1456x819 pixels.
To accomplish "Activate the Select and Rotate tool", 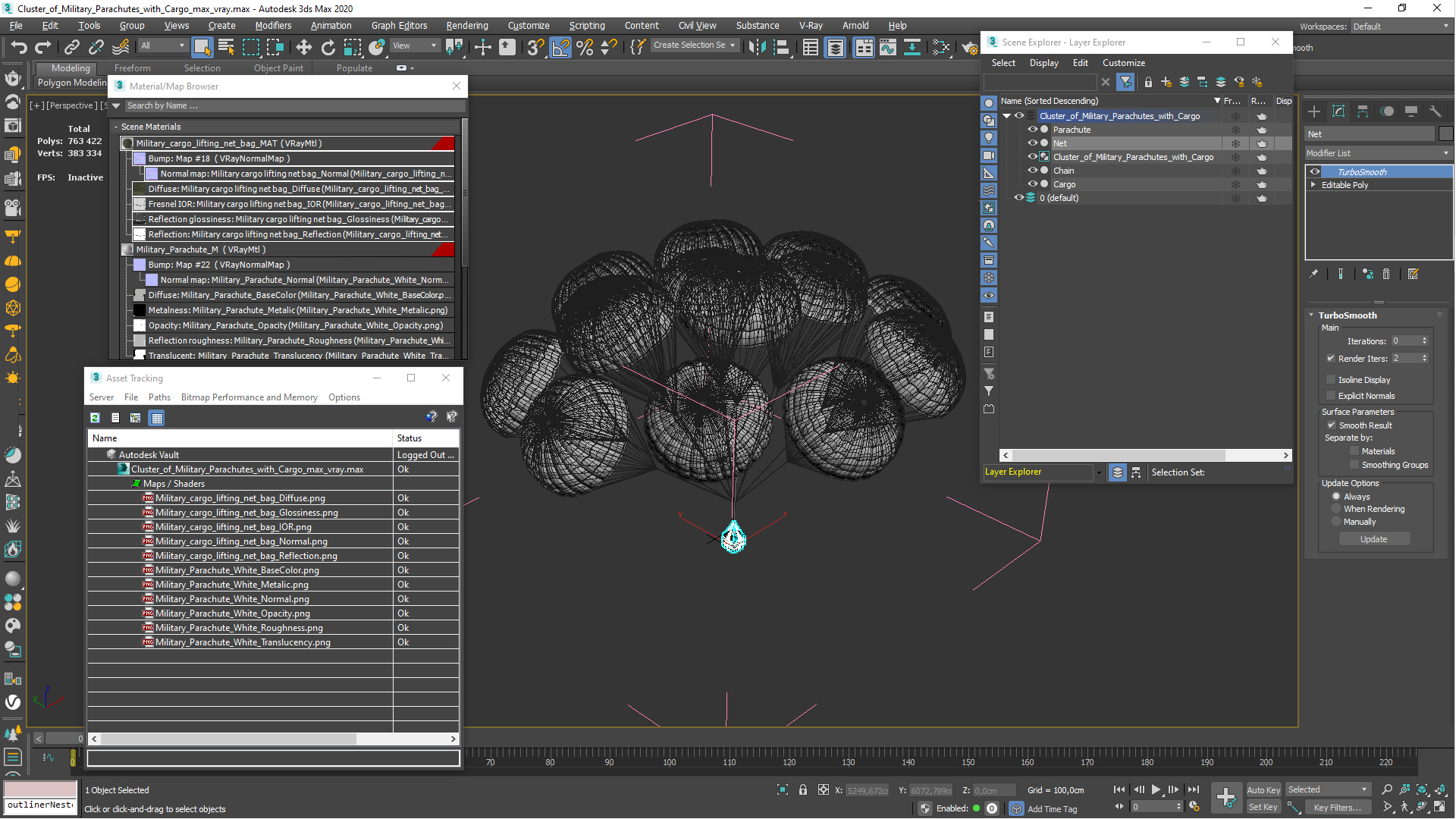I will (328, 47).
